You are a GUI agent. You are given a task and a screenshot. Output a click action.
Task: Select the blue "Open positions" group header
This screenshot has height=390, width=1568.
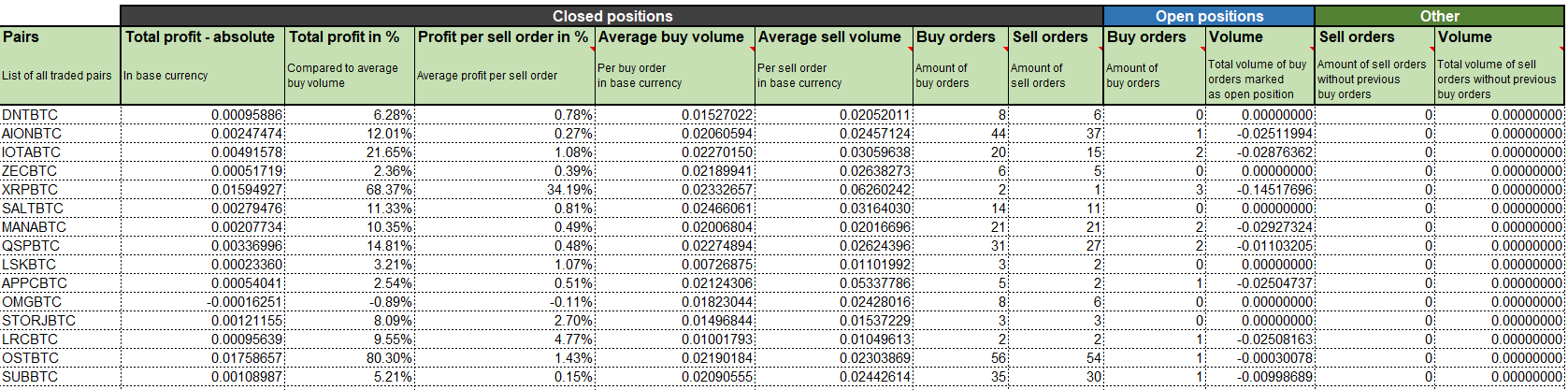coord(1208,16)
